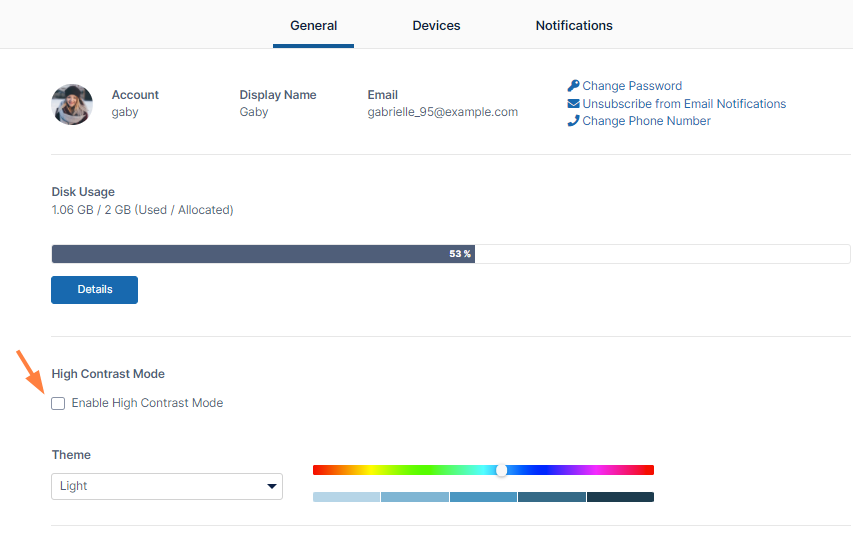Select the darkest navy theme swatch
Viewport: 853px width, 543px height.
[620, 497]
